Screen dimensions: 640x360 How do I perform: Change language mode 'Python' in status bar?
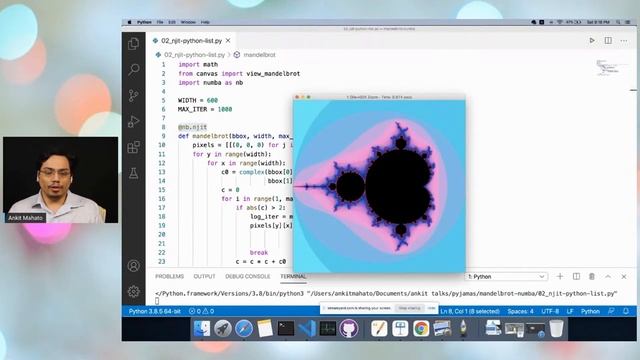pyautogui.click(x=590, y=311)
